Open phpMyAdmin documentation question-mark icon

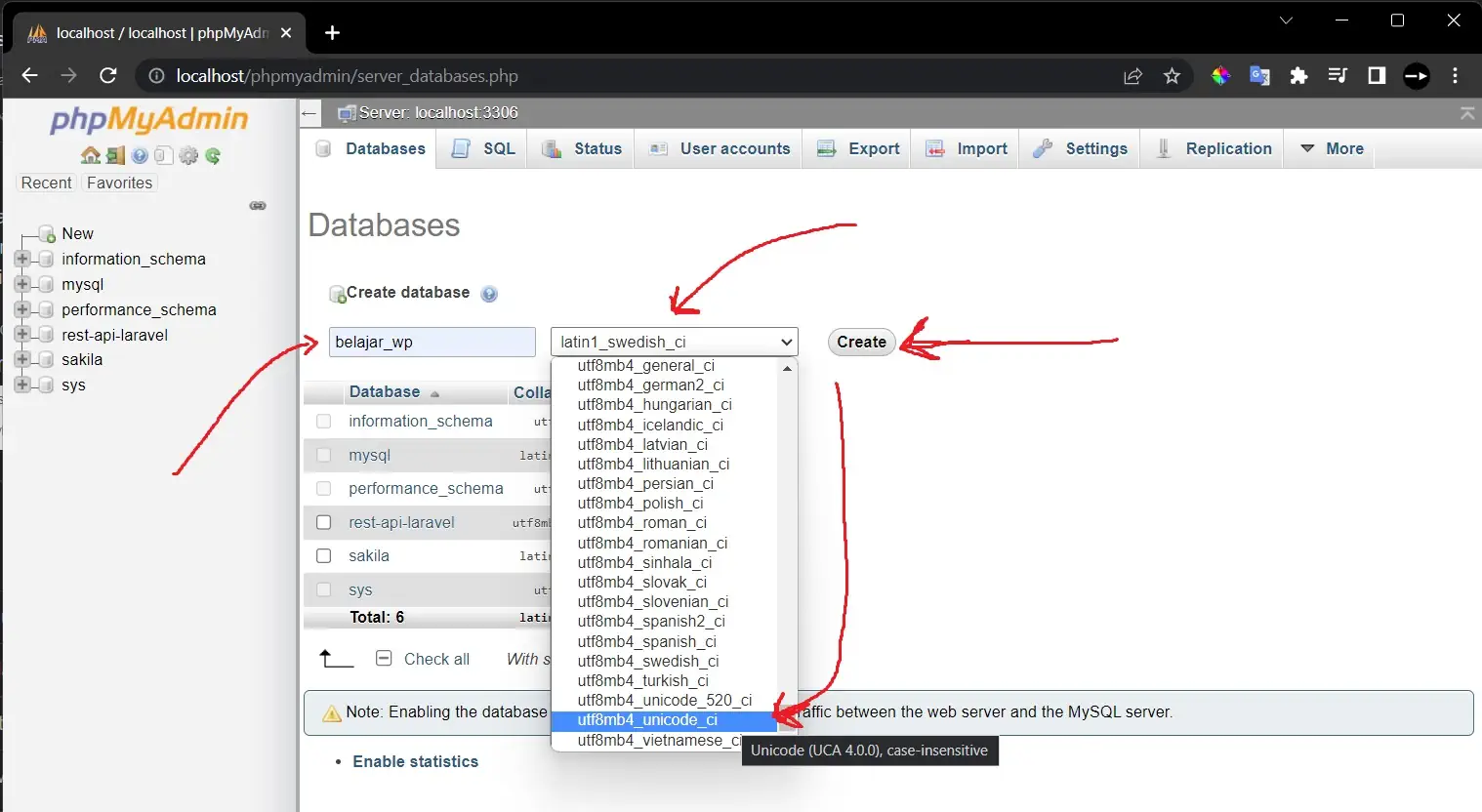tap(140, 155)
